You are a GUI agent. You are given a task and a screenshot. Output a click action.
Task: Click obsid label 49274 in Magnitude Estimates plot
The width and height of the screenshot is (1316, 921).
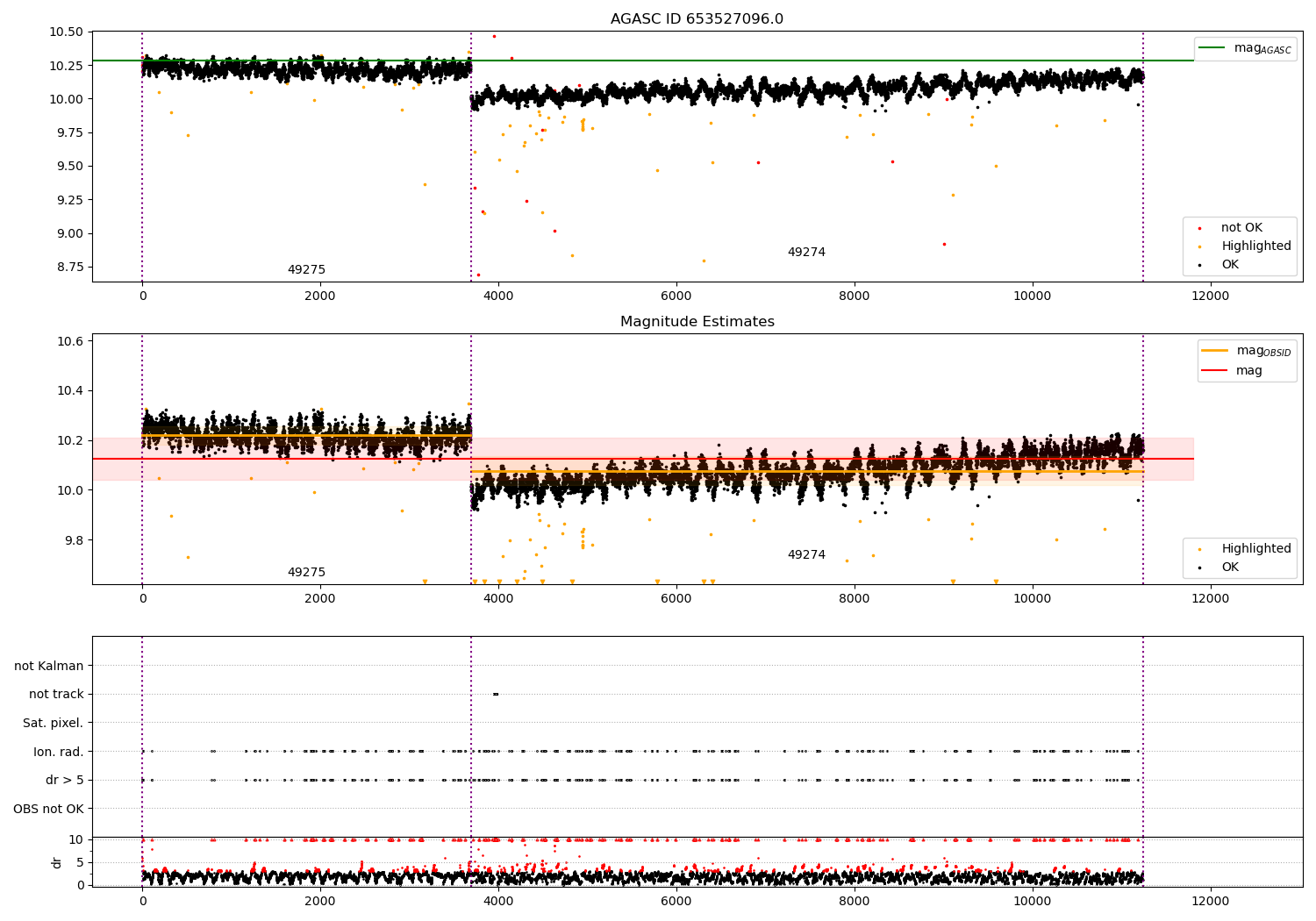(806, 554)
